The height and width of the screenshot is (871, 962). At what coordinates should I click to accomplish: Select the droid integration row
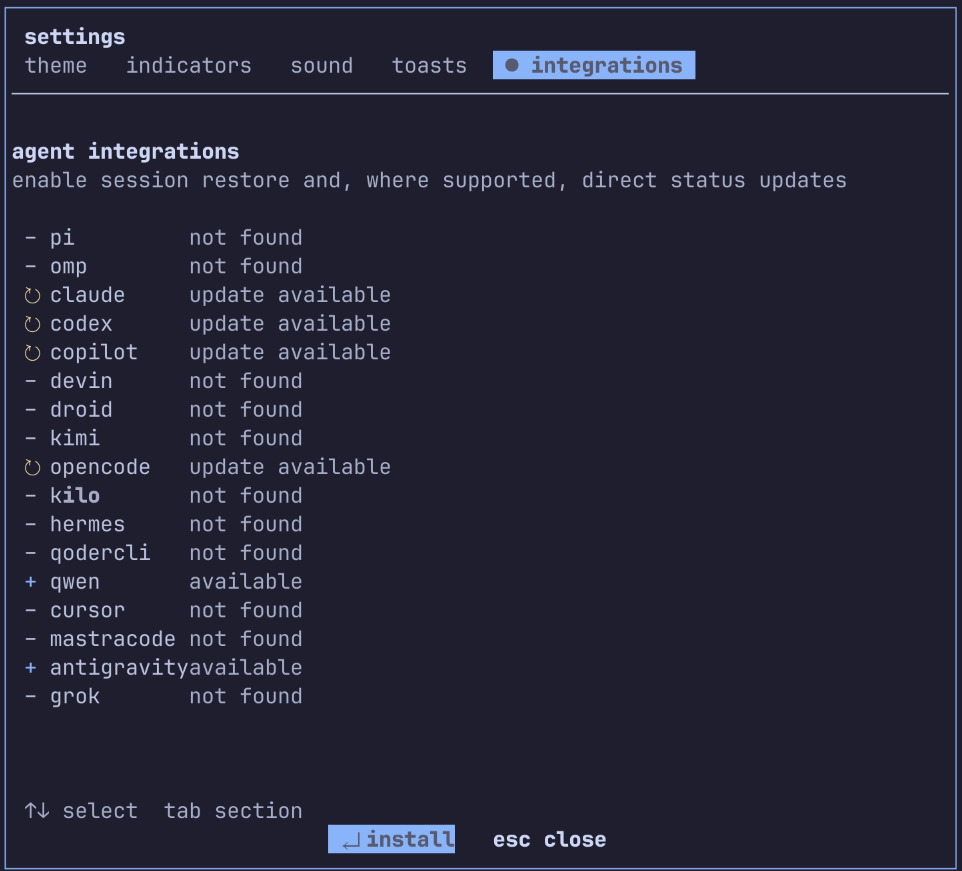(164, 410)
